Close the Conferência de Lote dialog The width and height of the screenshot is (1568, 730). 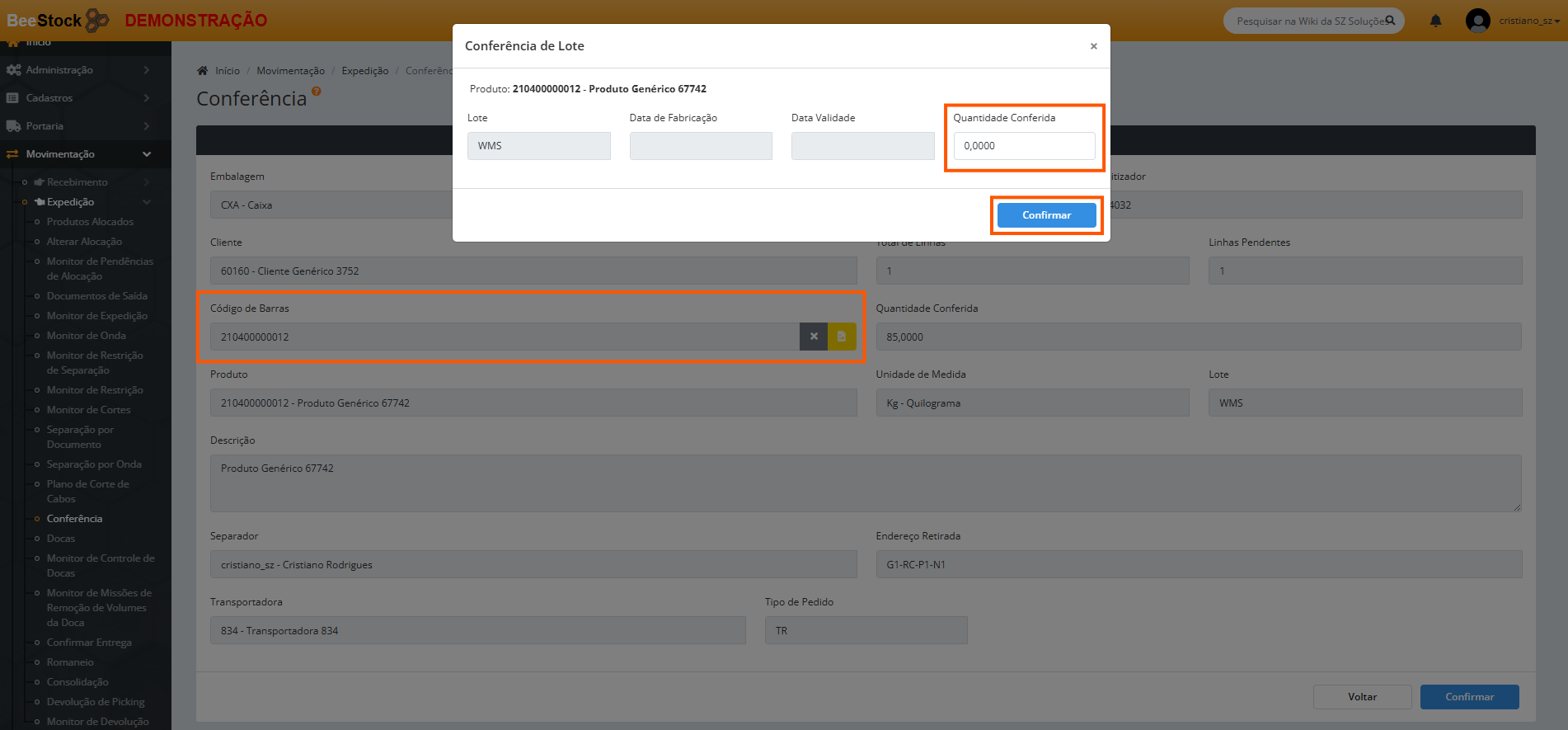[1093, 46]
